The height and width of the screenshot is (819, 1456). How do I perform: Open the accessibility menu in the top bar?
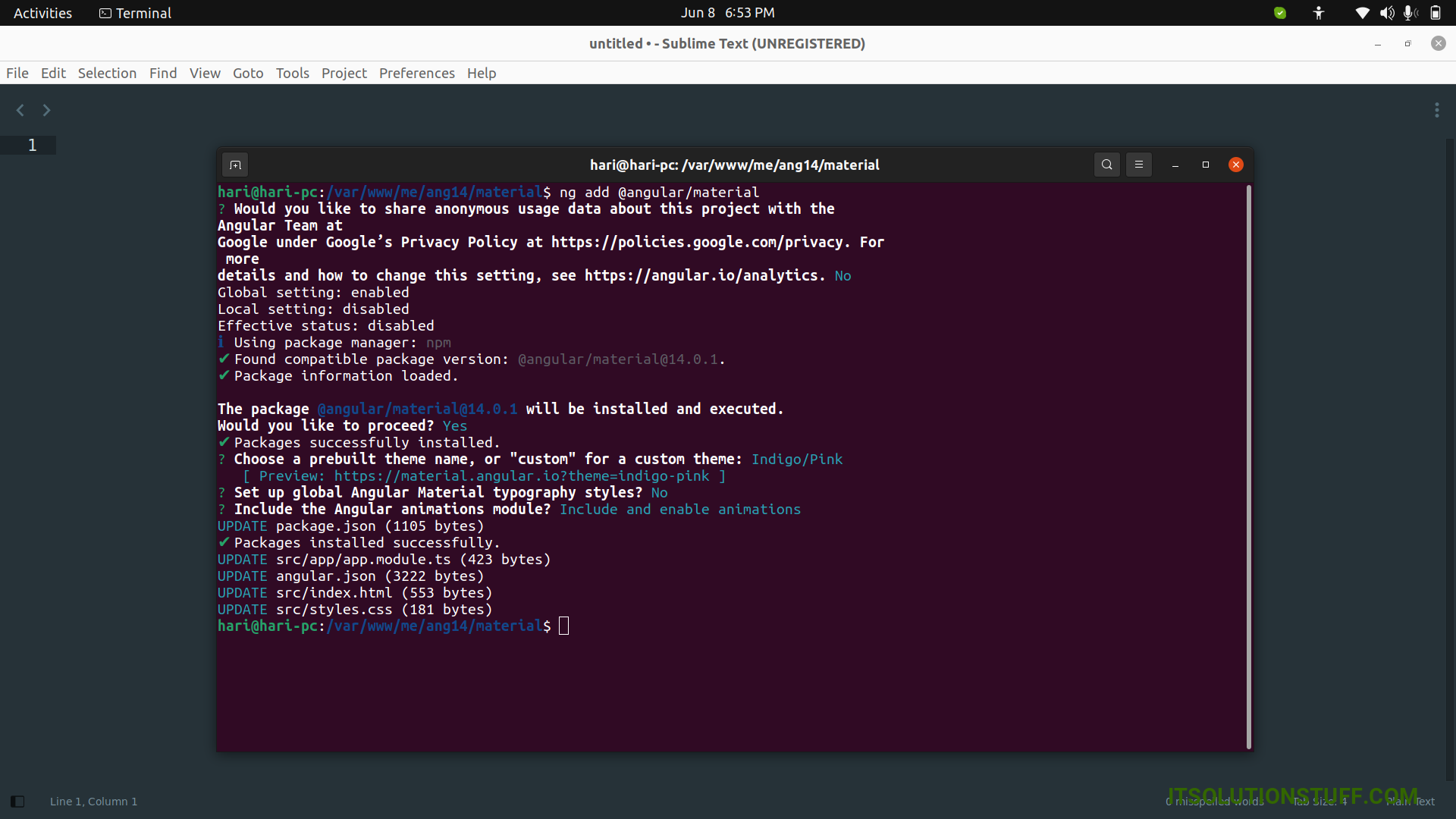pos(1318,13)
